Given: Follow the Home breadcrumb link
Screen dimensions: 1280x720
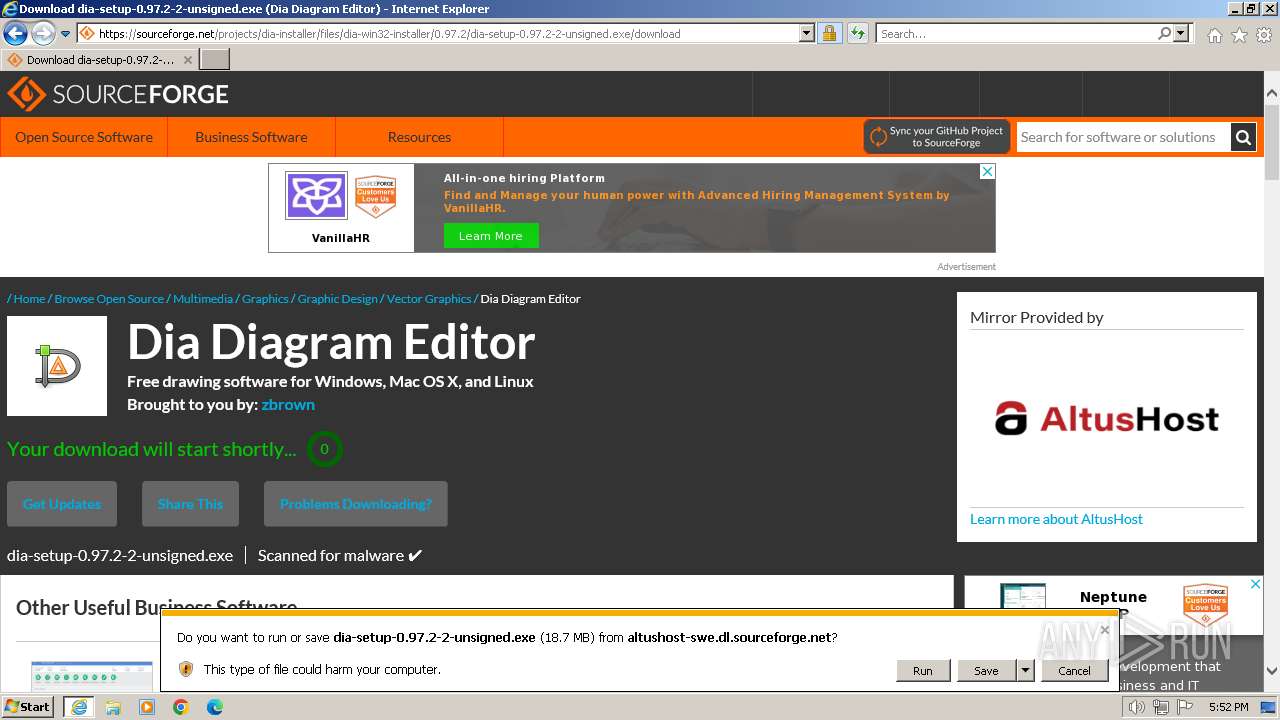Looking at the screenshot, I should click(29, 299).
